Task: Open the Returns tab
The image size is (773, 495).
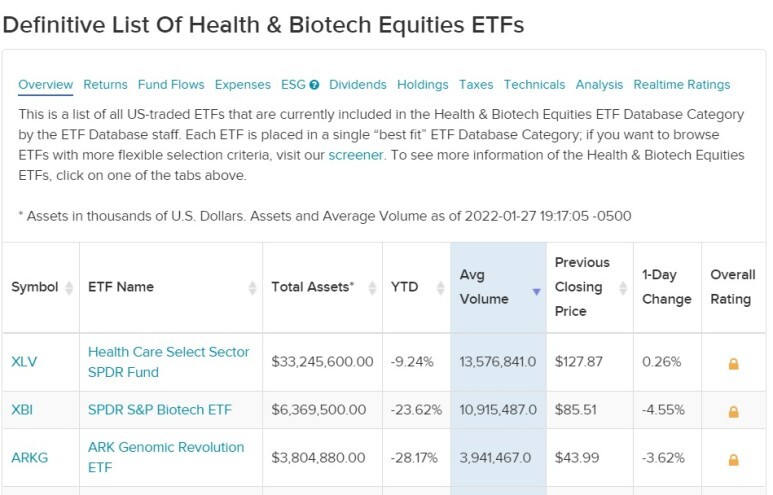Action: [105, 85]
